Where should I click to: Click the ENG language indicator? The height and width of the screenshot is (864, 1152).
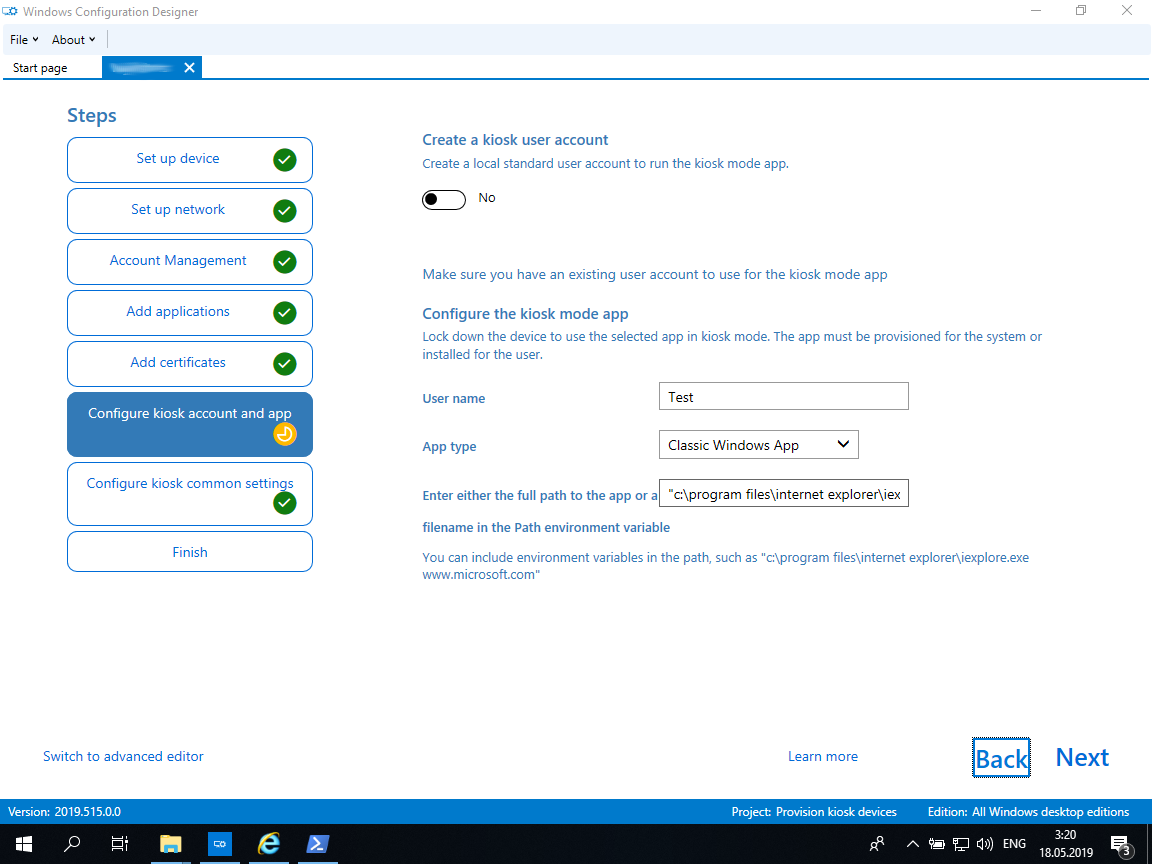tap(1014, 843)
